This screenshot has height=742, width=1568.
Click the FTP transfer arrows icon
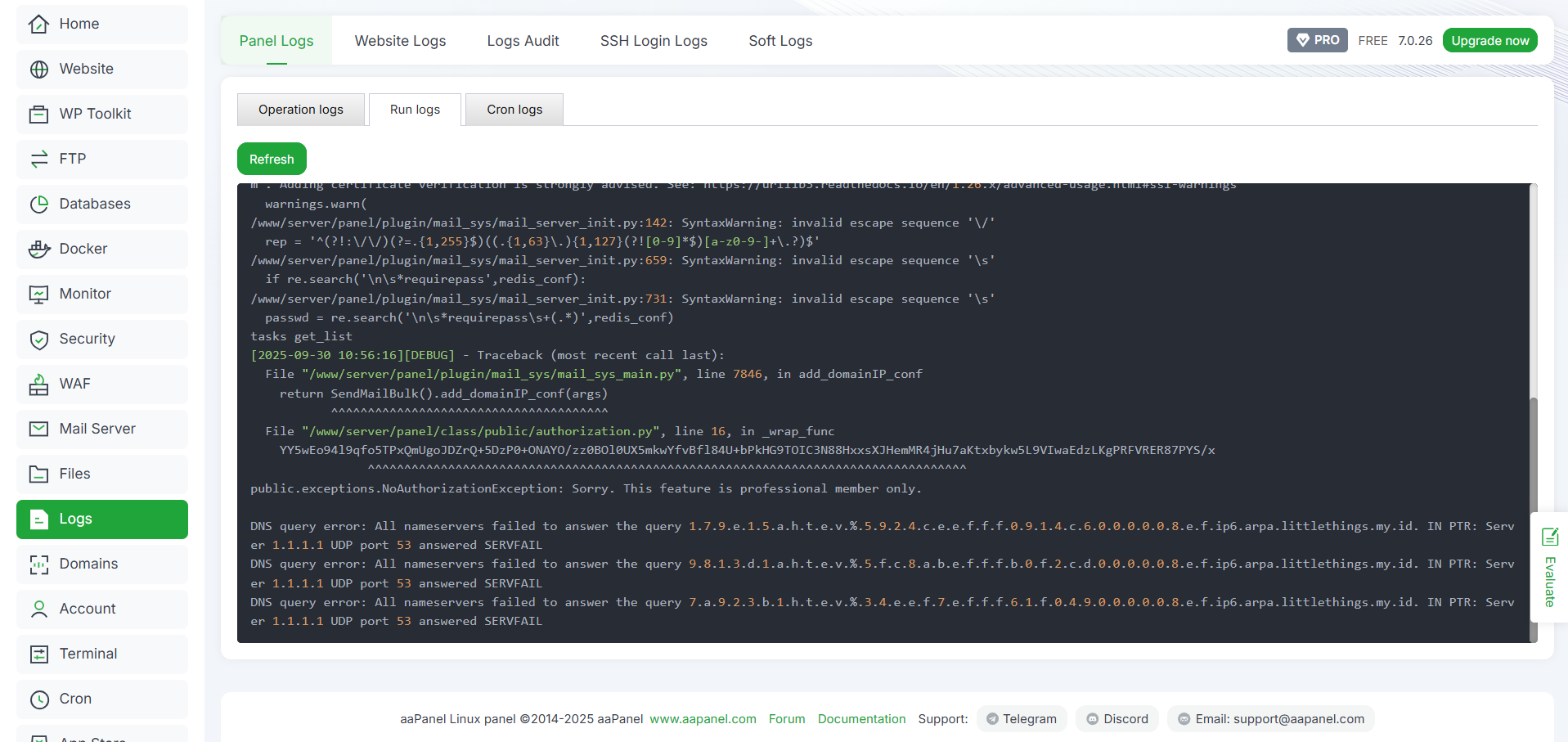(x=38, y=159)
